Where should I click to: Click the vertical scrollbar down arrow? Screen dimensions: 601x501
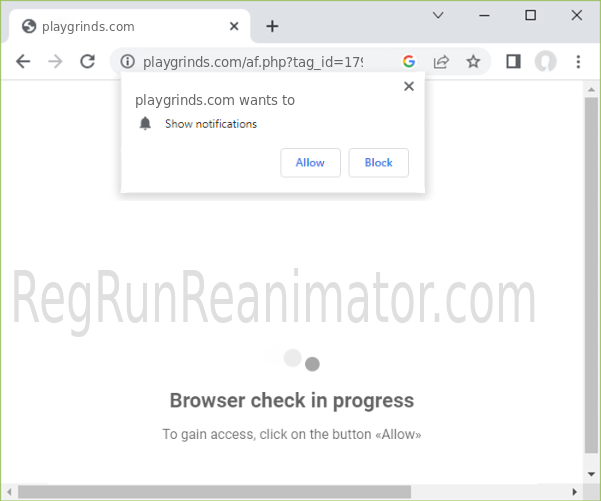pos(590,474)
